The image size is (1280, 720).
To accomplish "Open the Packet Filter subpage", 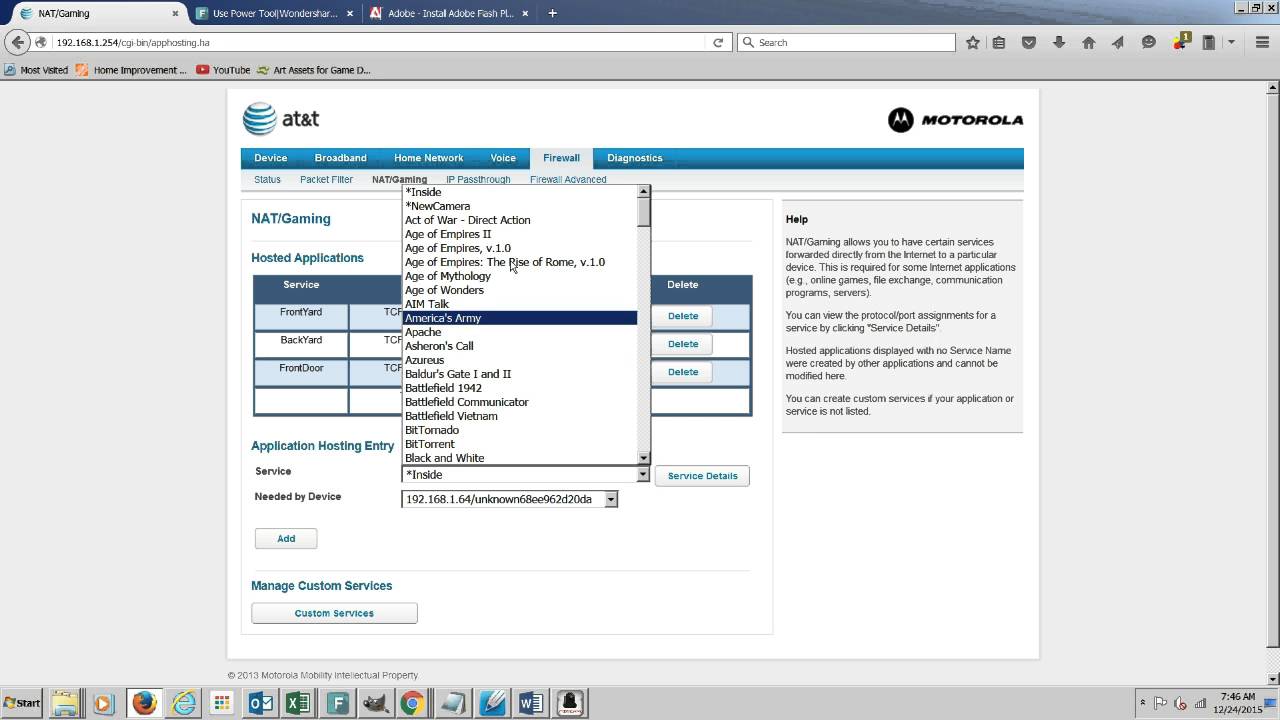I will pos(326,180).
